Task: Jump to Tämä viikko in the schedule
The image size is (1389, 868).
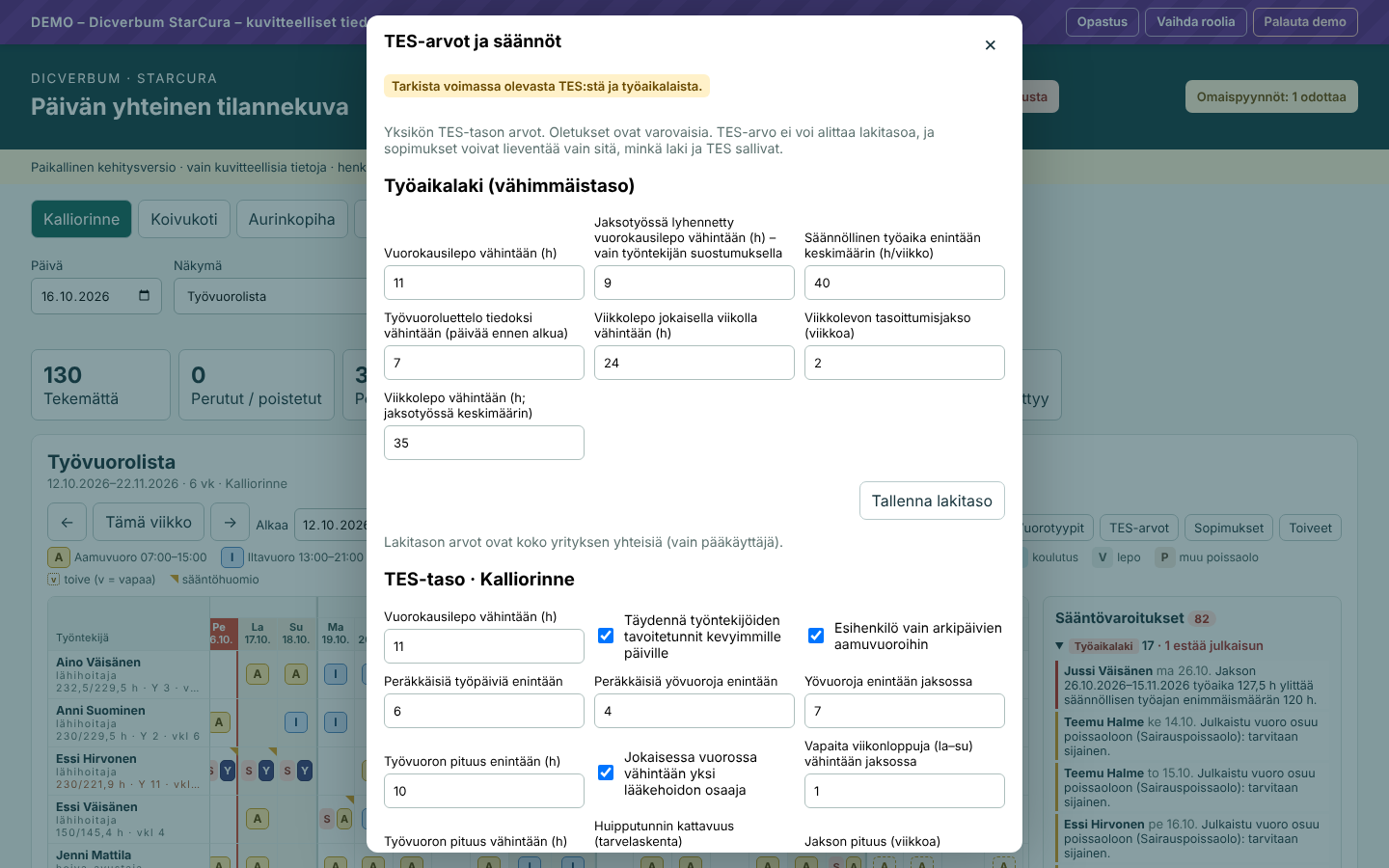Action: click(149, 523)
